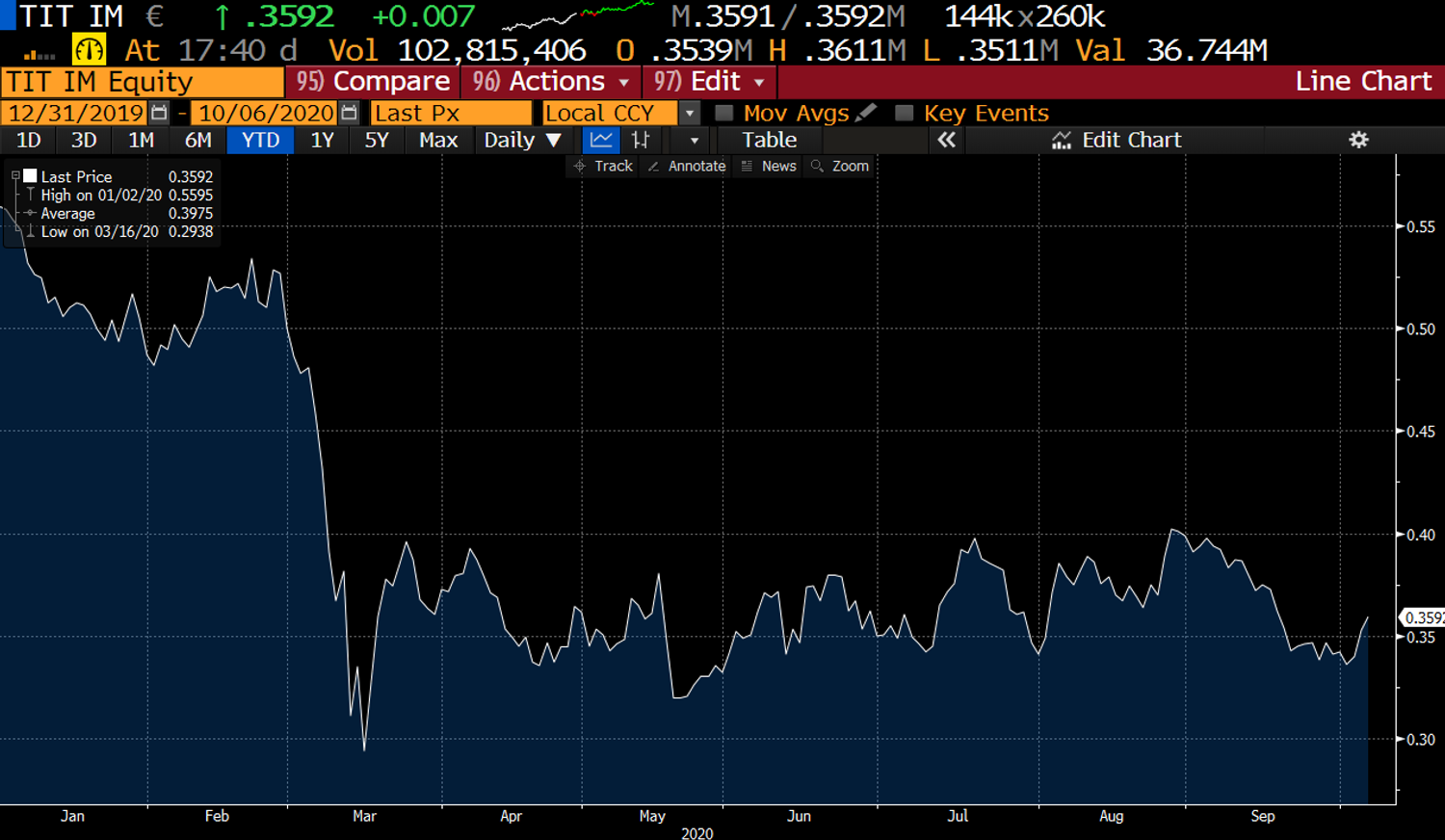1445x840 pixels.
Task: Open the end date calendar picker icon
Action: (x=350, y=114)
